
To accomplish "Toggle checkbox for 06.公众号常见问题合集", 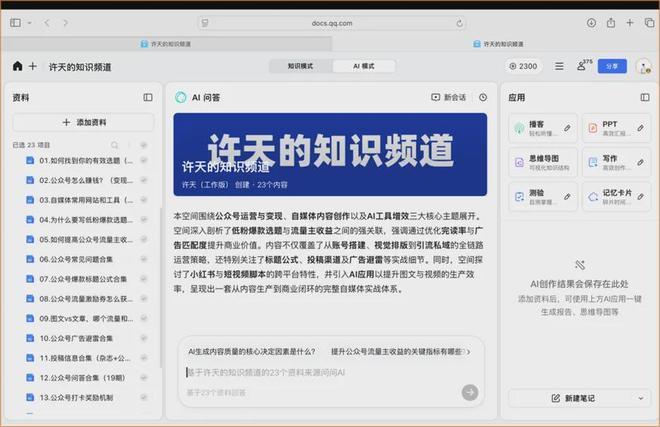I will click(144, 259).
